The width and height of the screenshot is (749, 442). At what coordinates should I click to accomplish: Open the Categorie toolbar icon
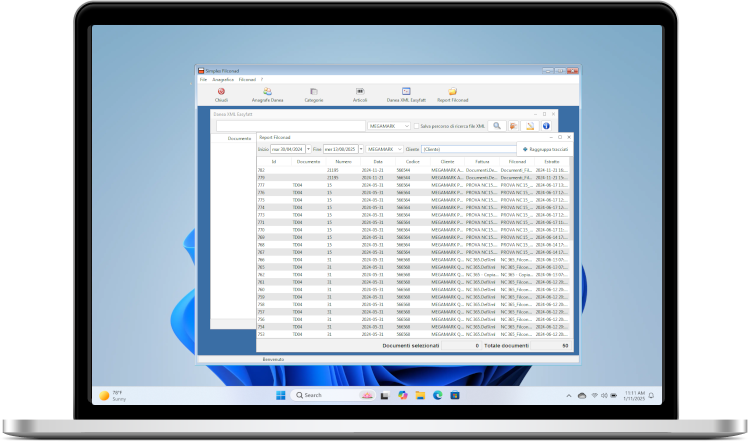click(314, 95)
